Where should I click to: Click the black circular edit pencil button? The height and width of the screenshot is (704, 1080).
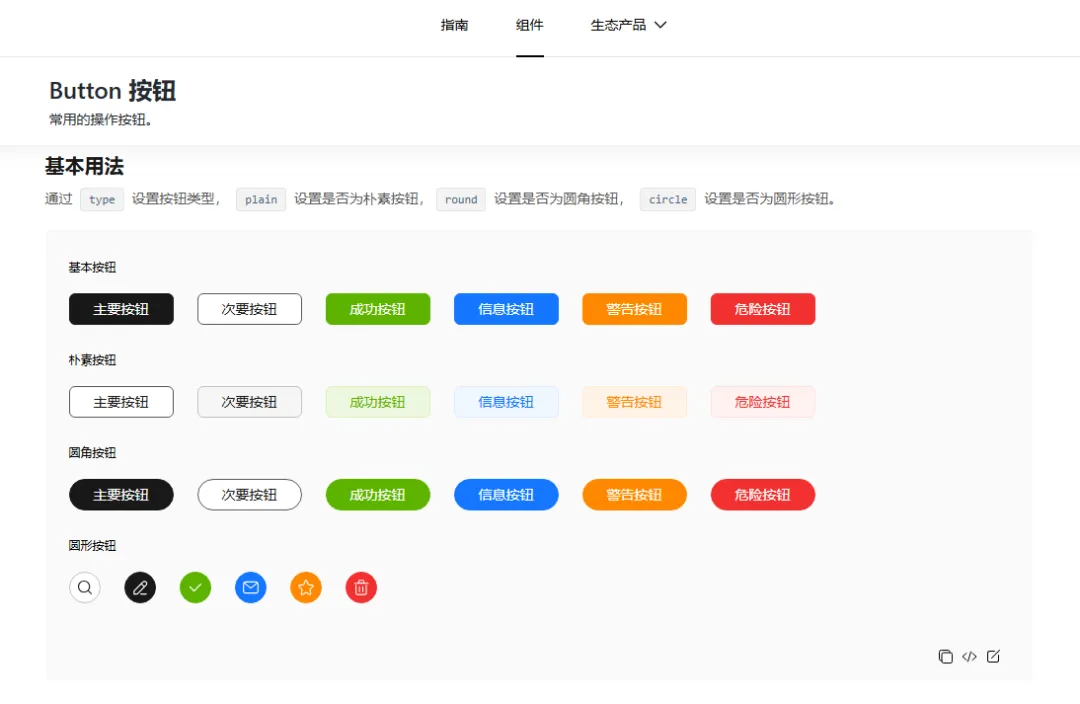pos(140,588)
